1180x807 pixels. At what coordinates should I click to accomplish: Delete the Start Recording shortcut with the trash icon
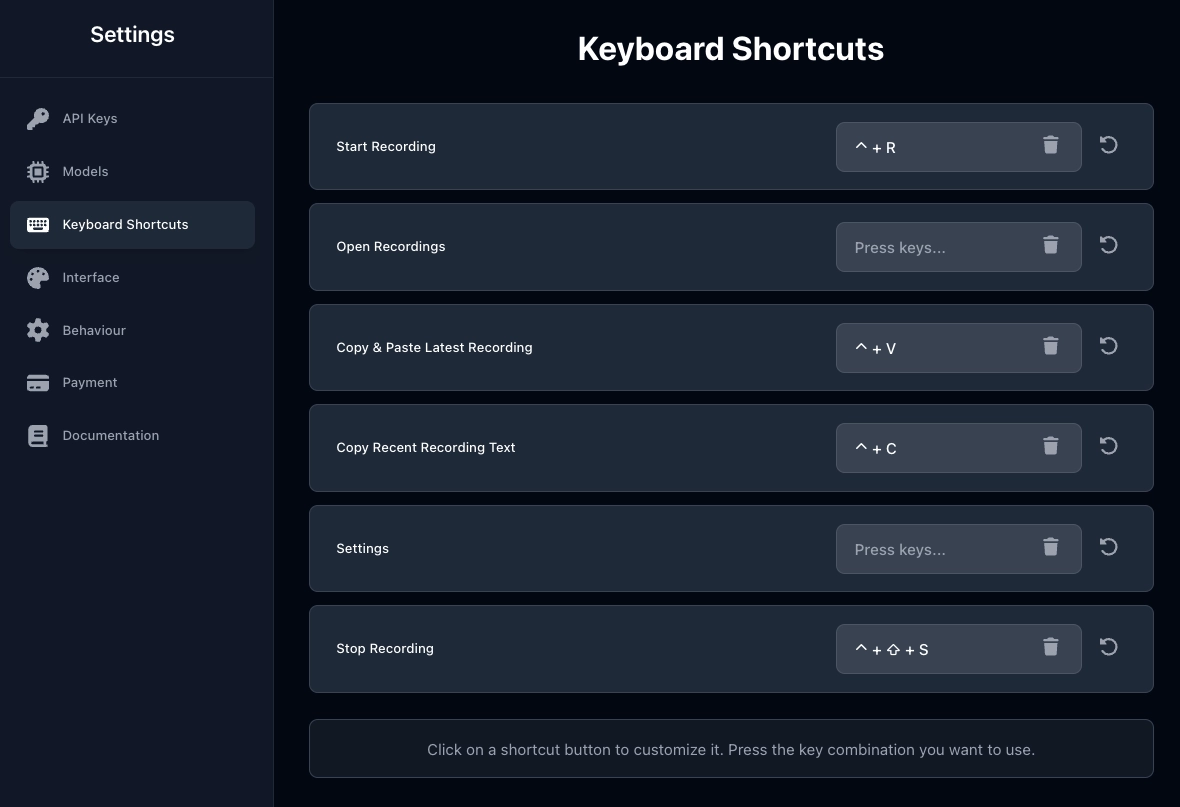click(1050, 146)
